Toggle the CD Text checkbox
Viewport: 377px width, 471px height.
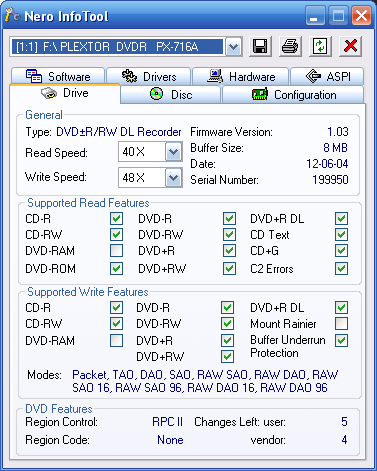[x=342, y=234]
